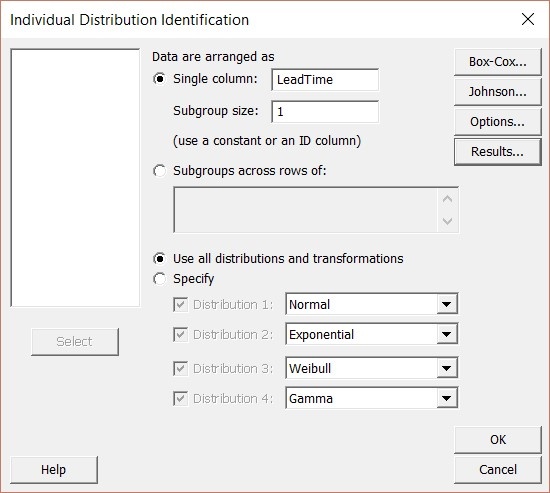550x493 pixels.
Task: Select the Specify radio button
Action: [160, 279]
